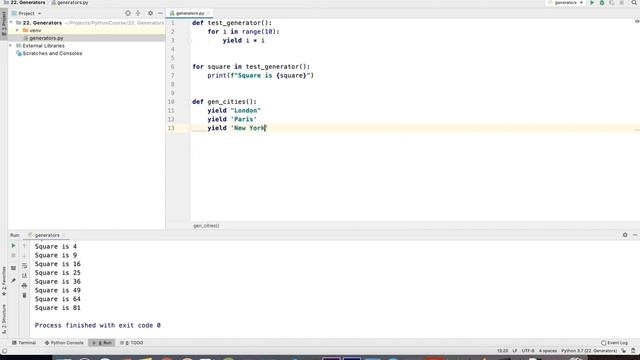The height and width of the screenshot is (360, 640).
Task: Click line number 10 in the gutter
Action: click(171, 102)
